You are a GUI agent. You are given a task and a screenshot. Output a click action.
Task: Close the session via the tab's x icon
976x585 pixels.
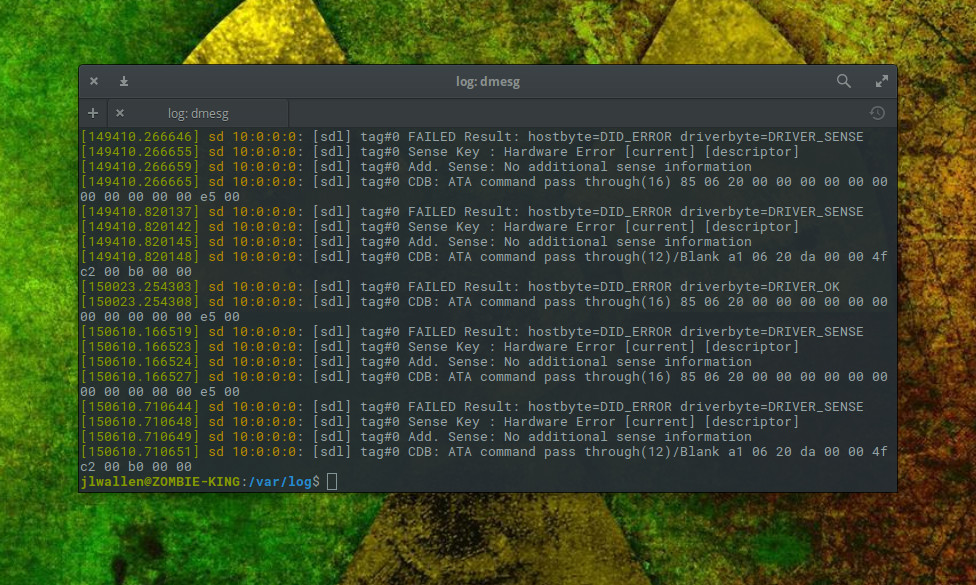coord(120,113)
